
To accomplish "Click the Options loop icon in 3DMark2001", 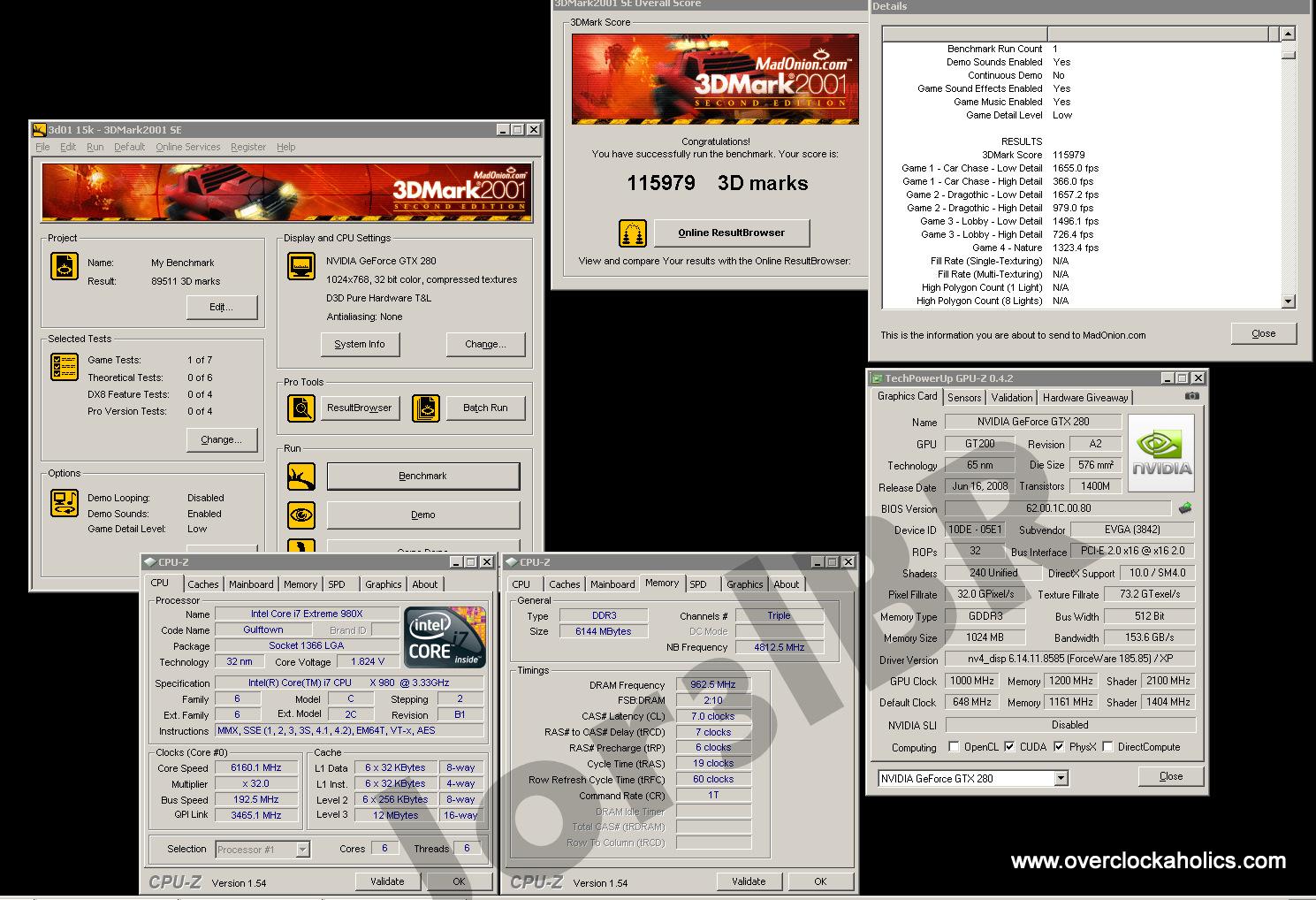I will point(65,503).
